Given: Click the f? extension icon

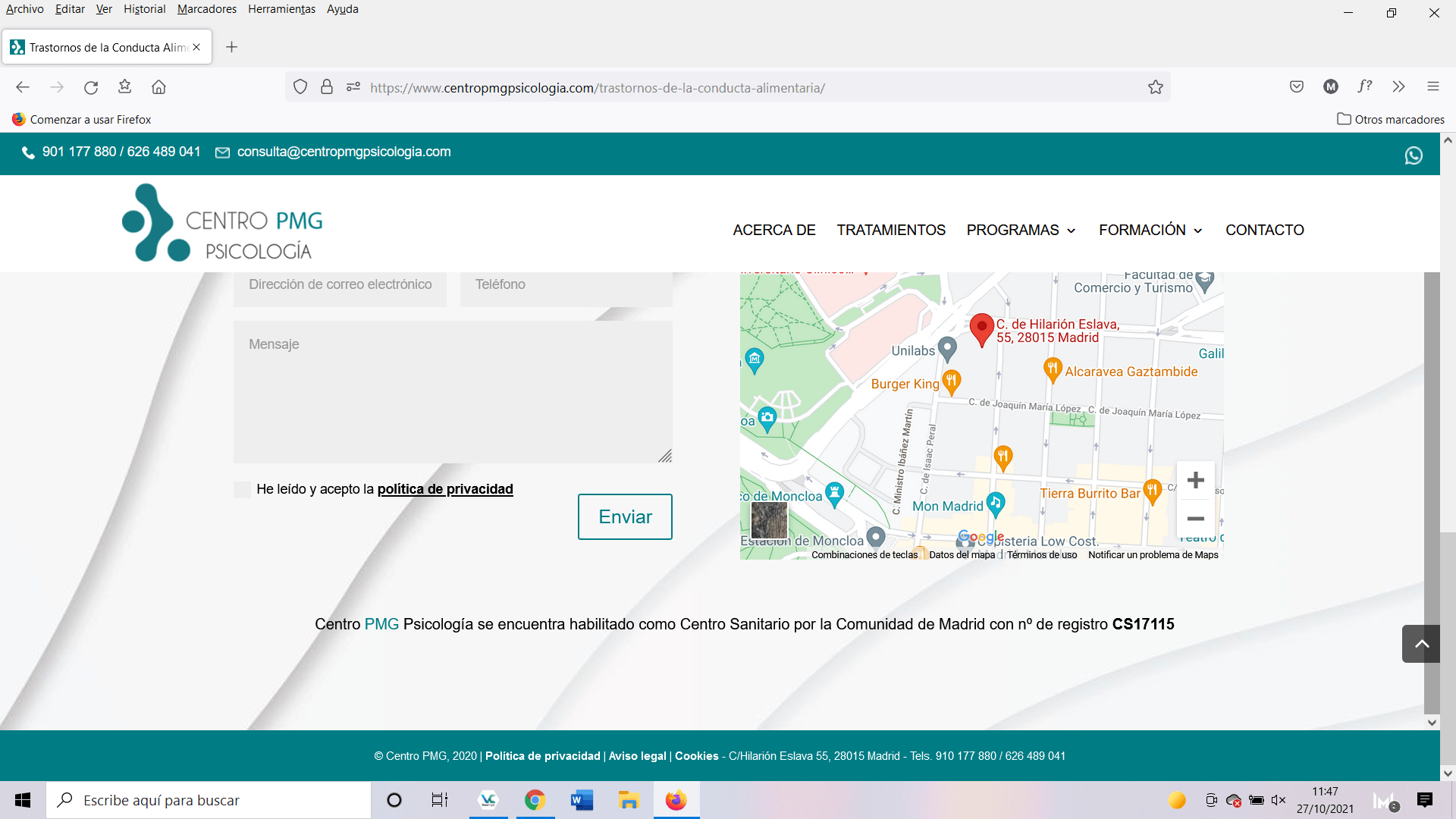Looking at the screenshot, I should pyautogui.click(x=1365, y=86).
